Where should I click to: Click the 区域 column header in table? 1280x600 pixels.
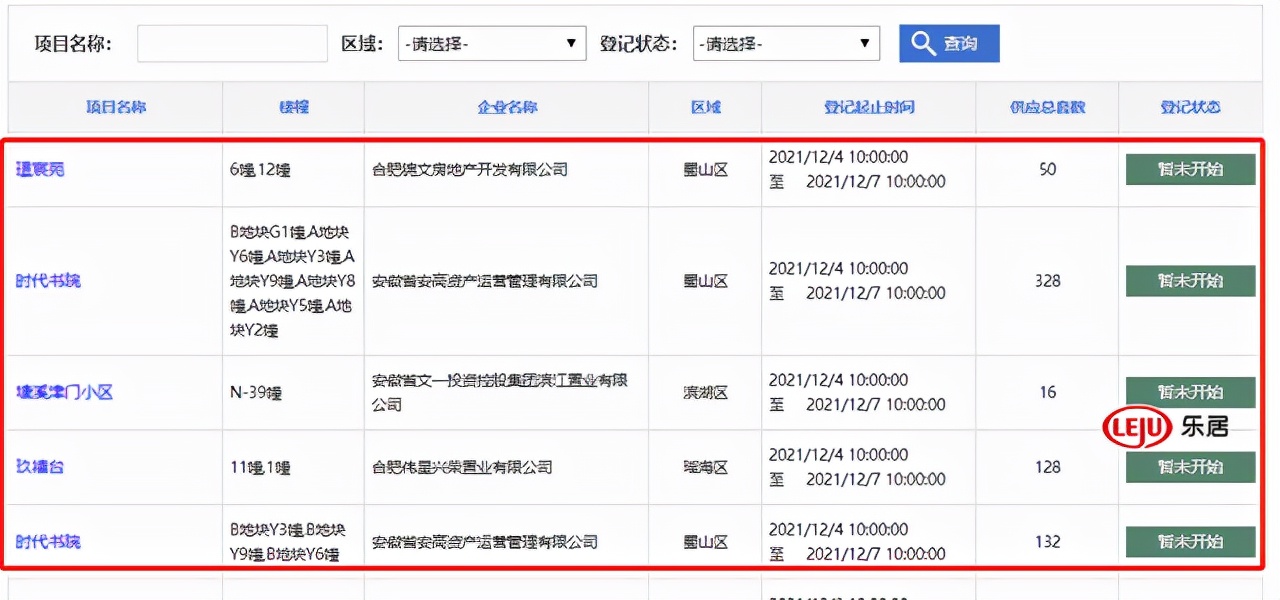(x=705, y=107)
